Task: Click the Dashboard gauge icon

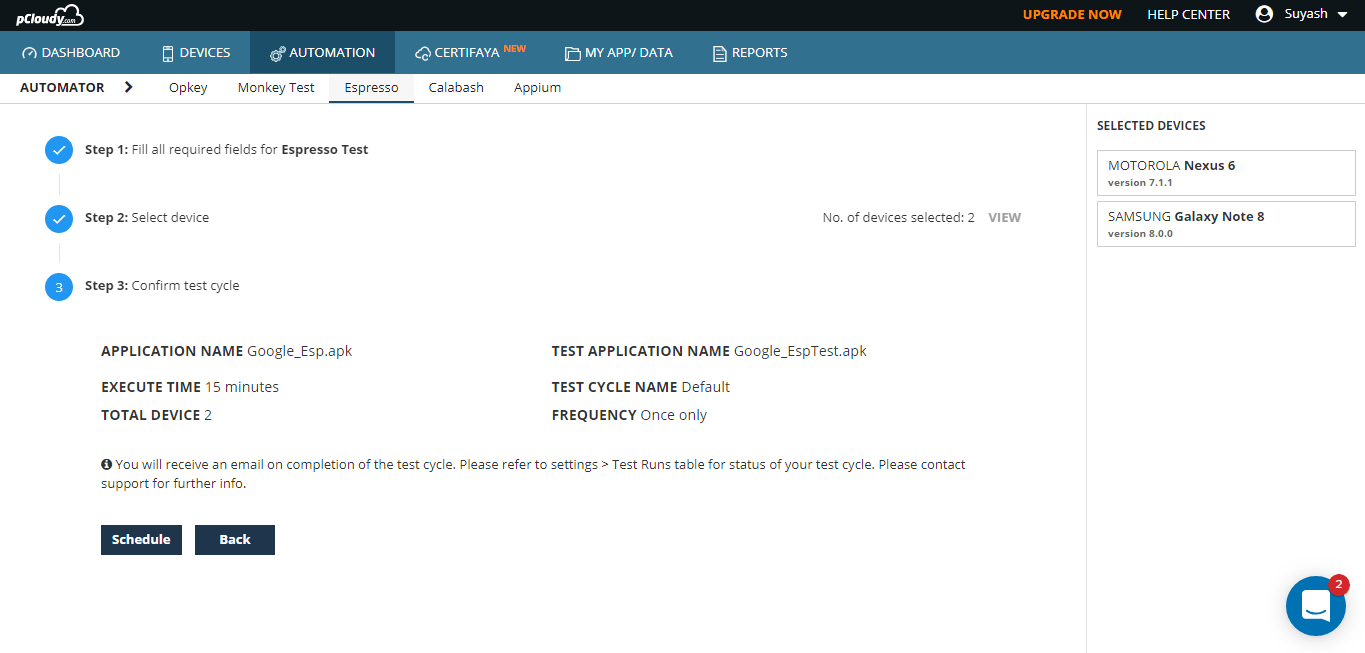Action: coord(29,53)
